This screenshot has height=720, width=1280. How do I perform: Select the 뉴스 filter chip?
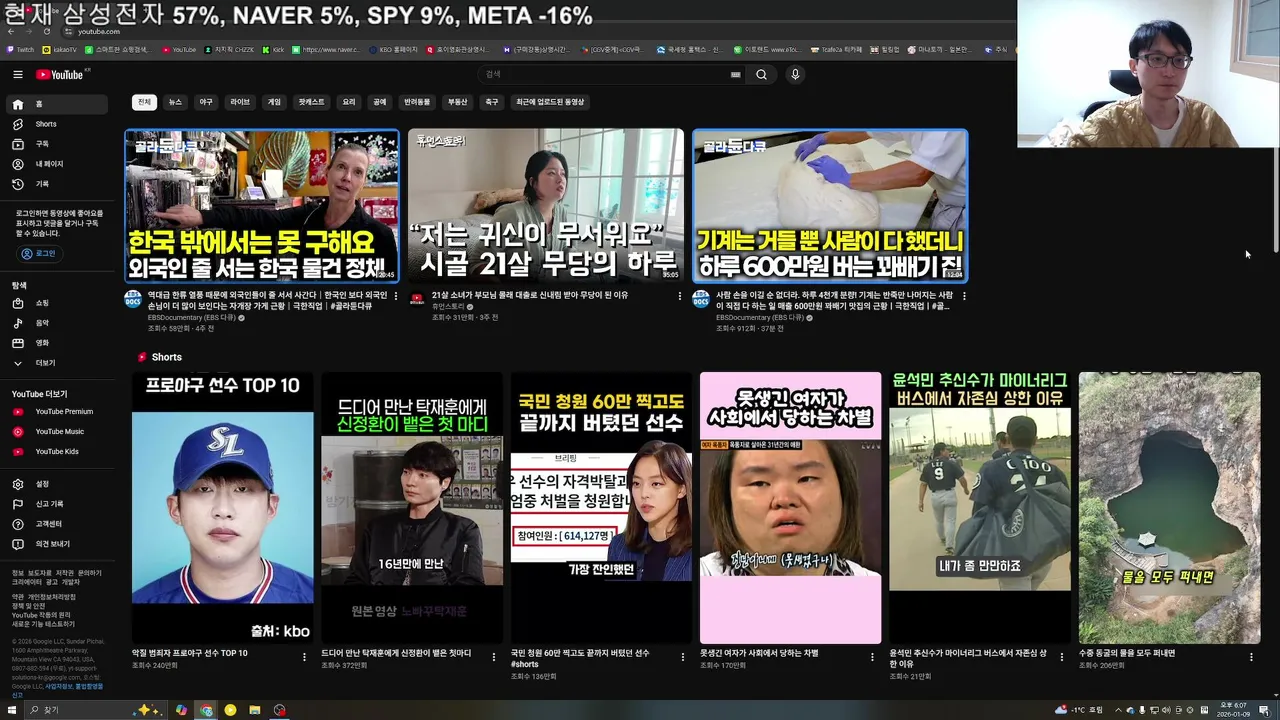(x=175, y=102)
